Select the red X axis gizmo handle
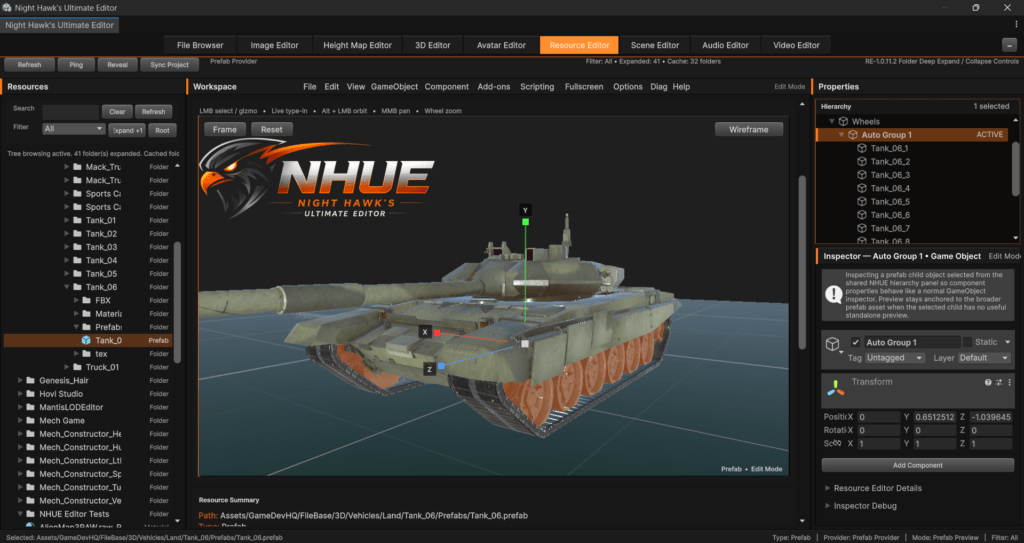 click(x=437, y=333)
